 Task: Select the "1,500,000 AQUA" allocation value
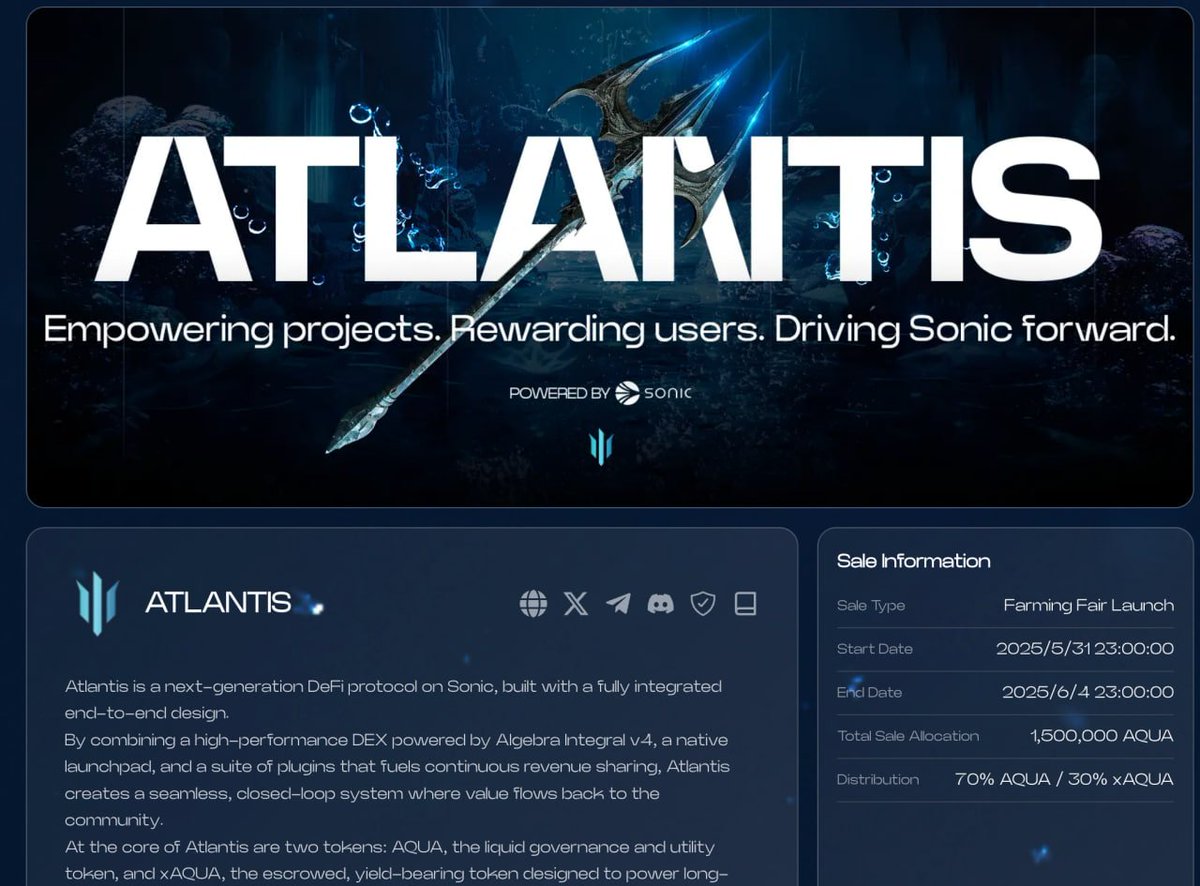pyautogui.click(x=1102, y=736)
